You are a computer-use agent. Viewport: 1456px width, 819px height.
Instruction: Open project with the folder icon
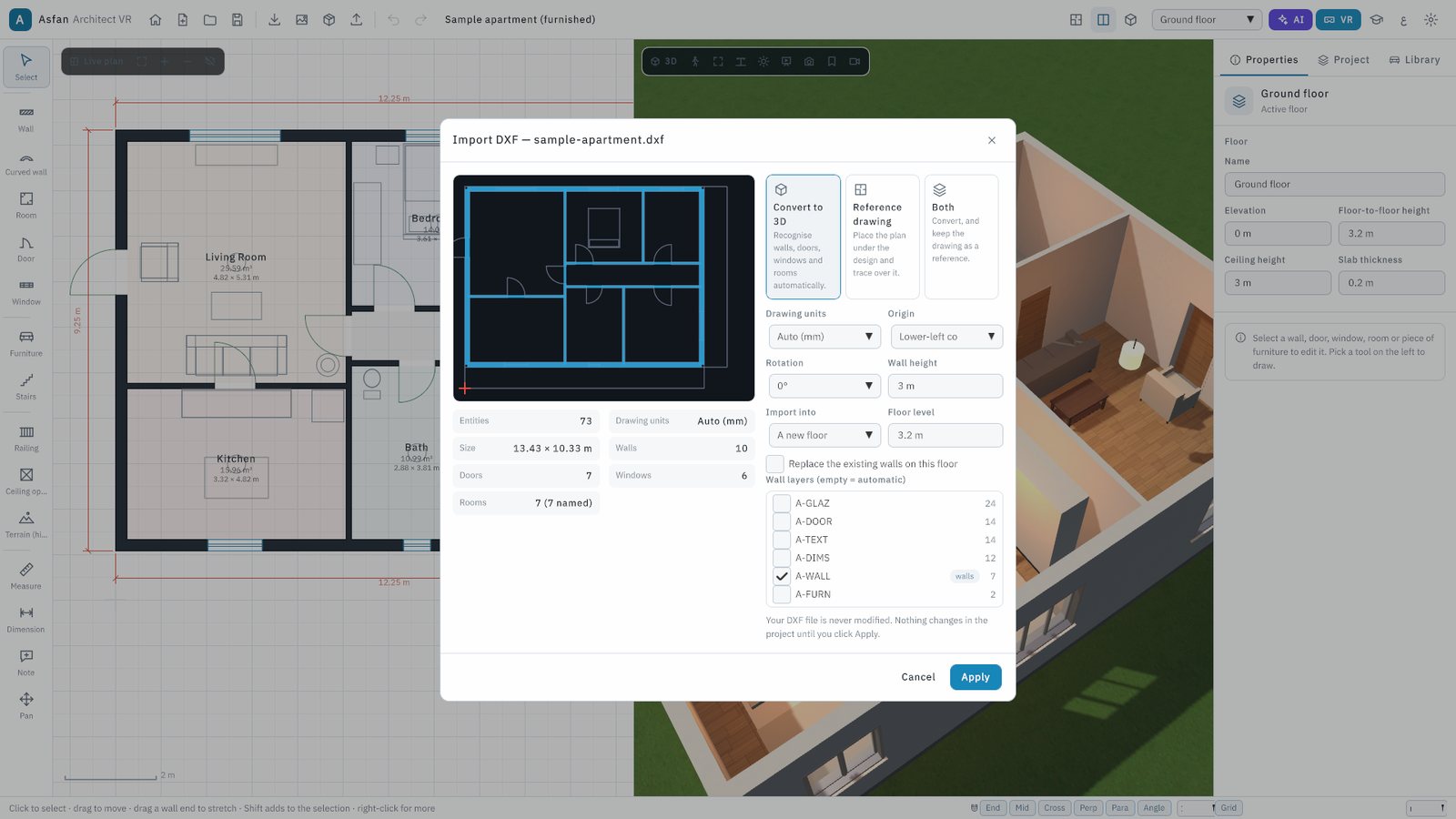[x=210, y=19]
